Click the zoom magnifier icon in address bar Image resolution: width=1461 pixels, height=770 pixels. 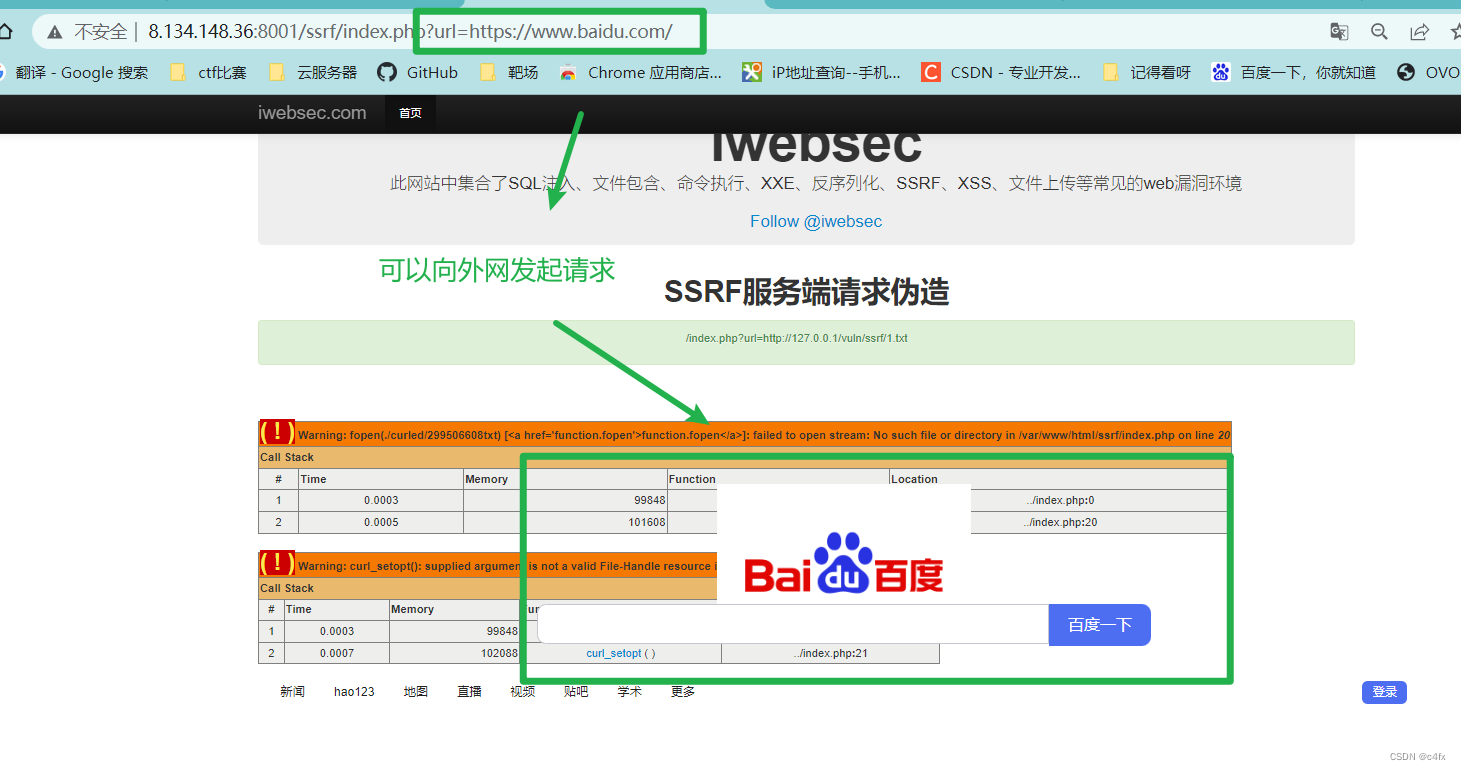pyautogui.click(x=1379, y=32)
